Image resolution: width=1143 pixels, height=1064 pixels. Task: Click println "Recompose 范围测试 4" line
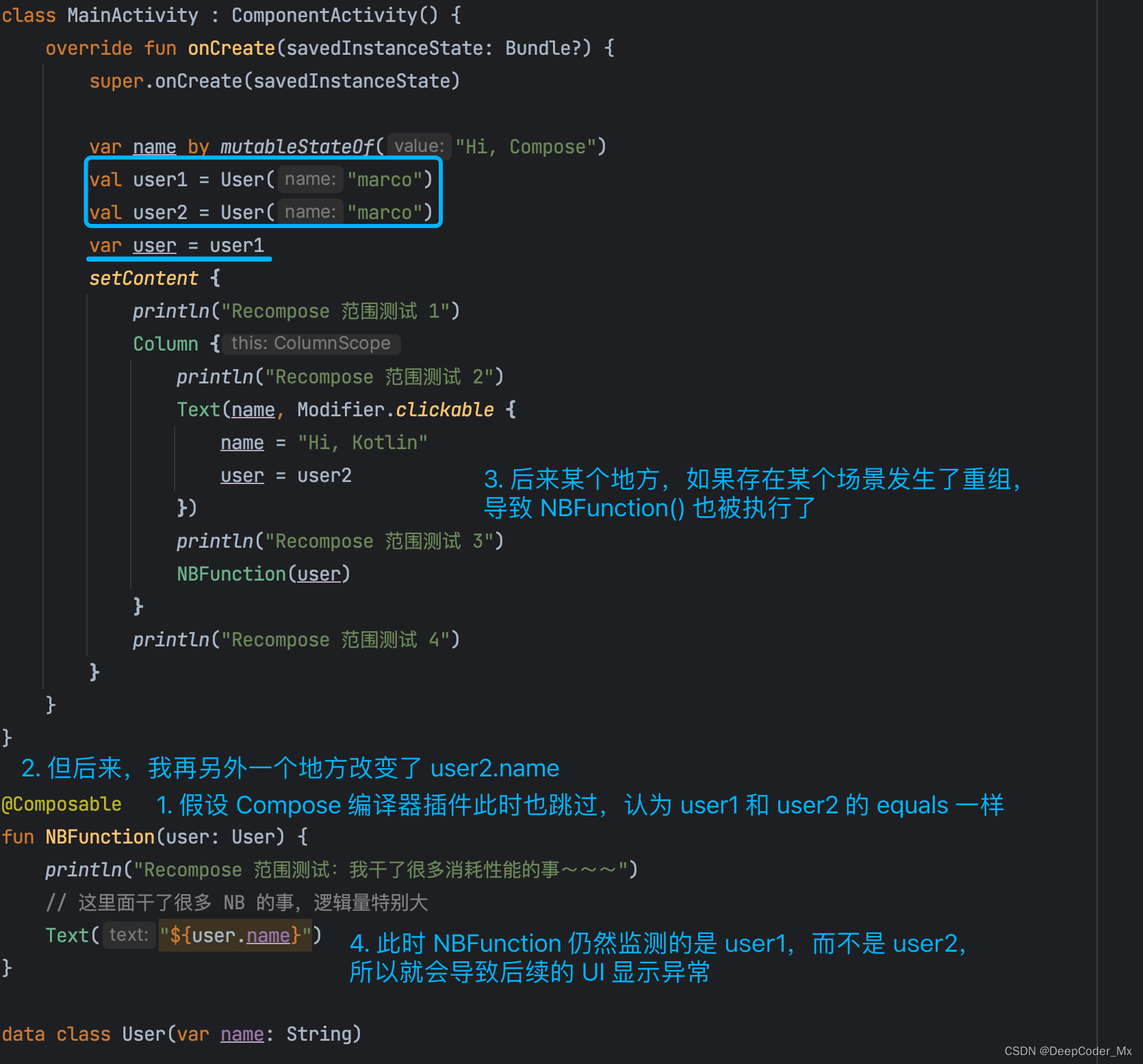point(296,639)
